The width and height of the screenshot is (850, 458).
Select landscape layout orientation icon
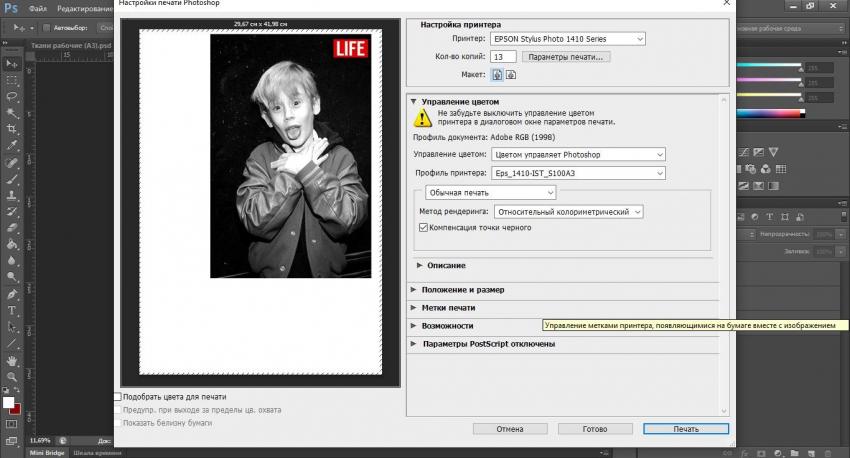(511, 75)
